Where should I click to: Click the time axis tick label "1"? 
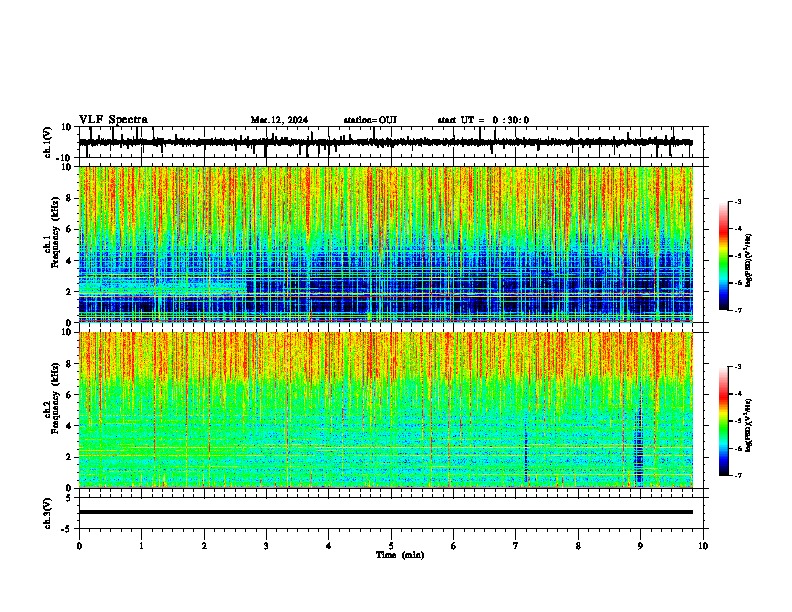[x=141, y=546]
